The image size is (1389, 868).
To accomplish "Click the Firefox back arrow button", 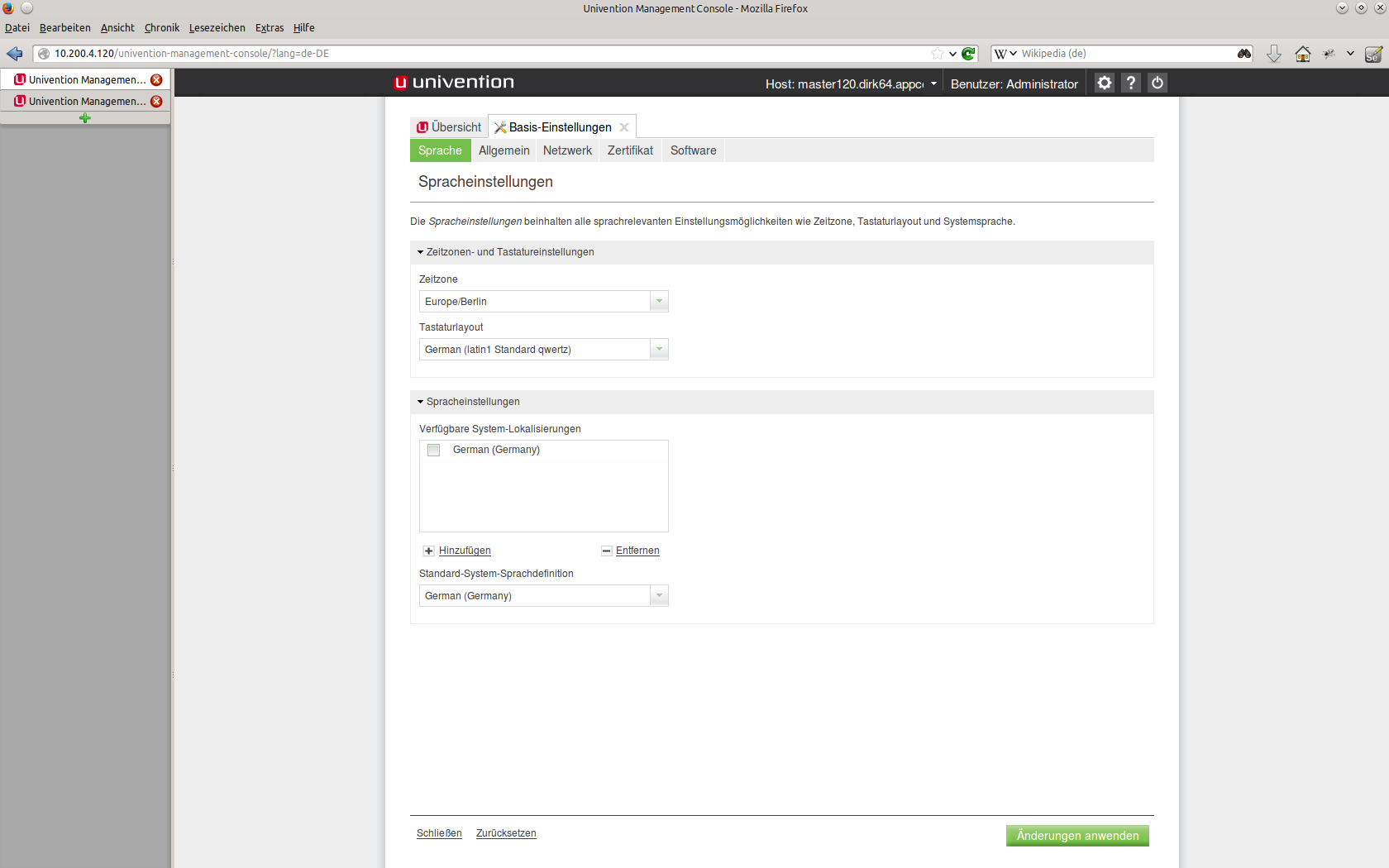I will tap(15, 54).
